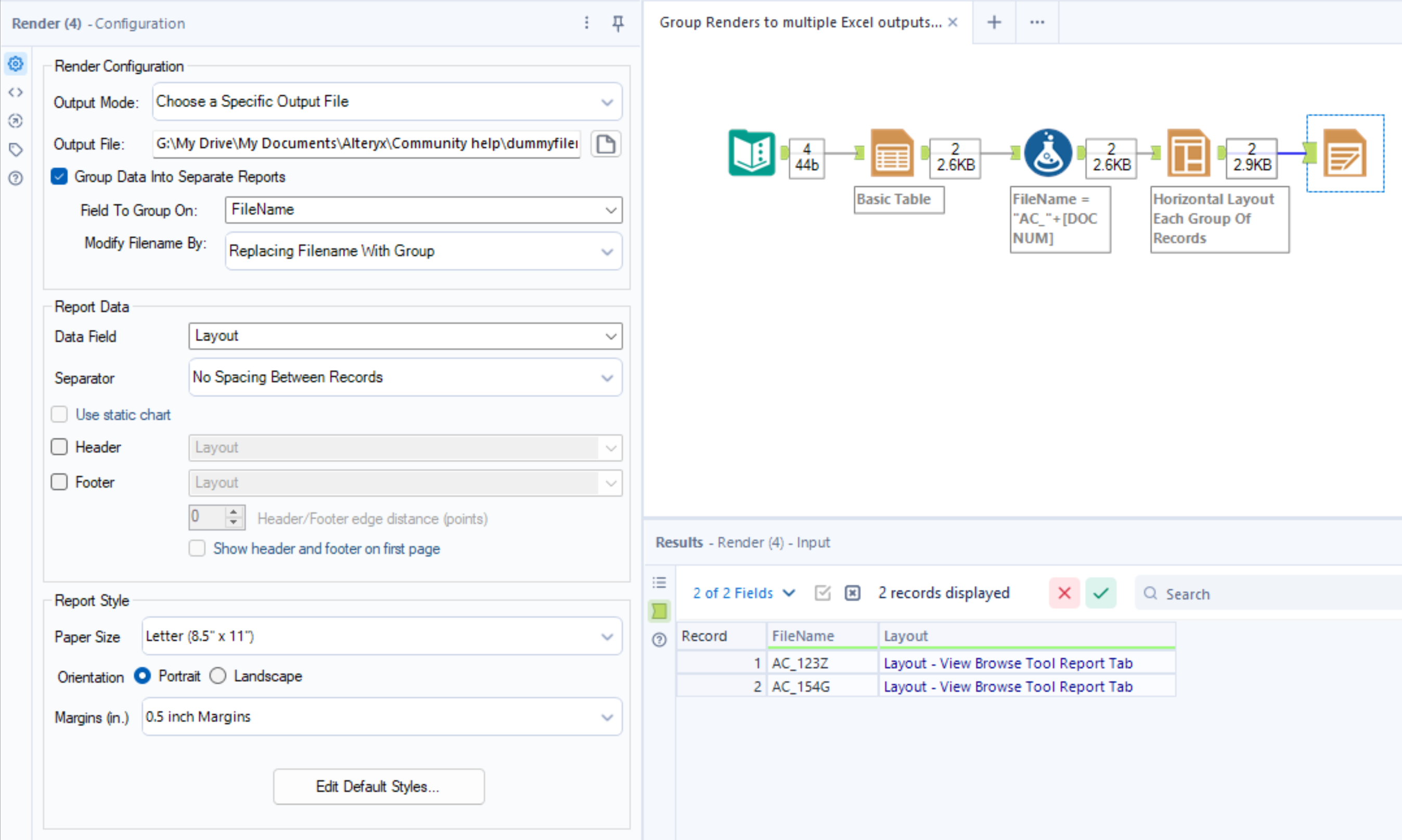Viewport: 1402px width, 840px height.
Task: Click the Layout tool on canvas
Action: click(x=1188, y=153)
